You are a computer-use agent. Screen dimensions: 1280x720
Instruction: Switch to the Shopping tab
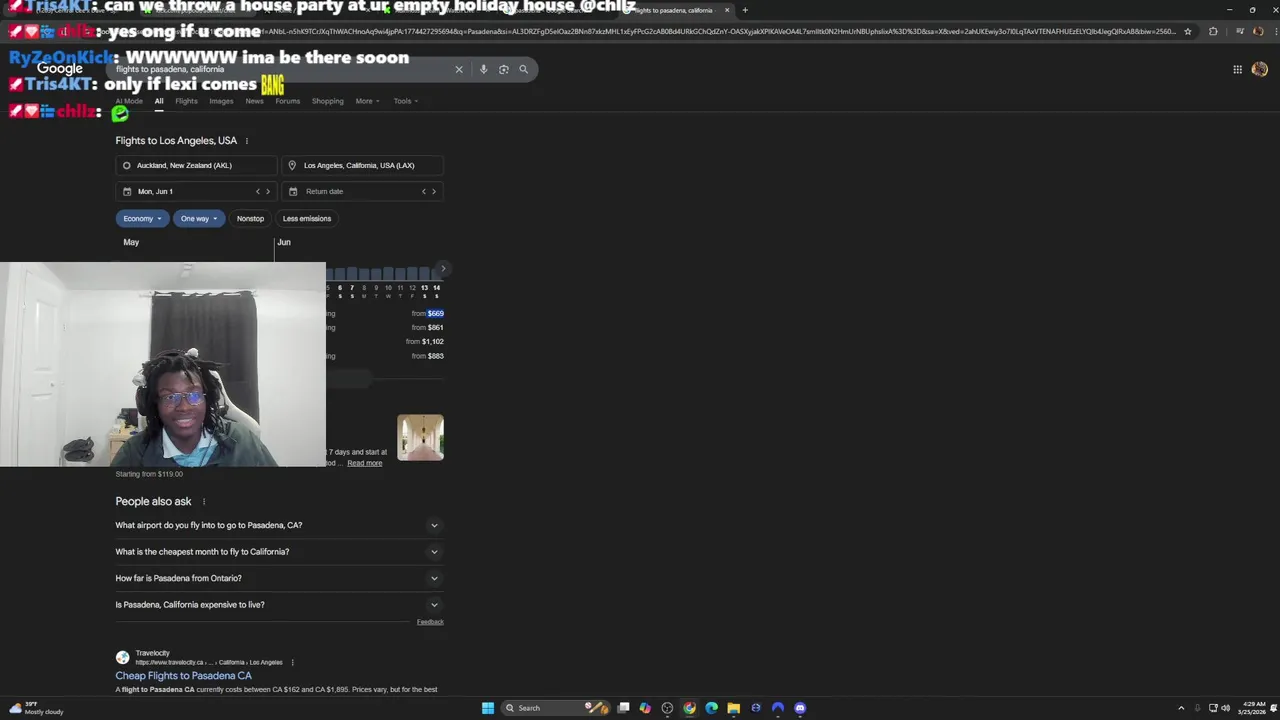[328, 101]
